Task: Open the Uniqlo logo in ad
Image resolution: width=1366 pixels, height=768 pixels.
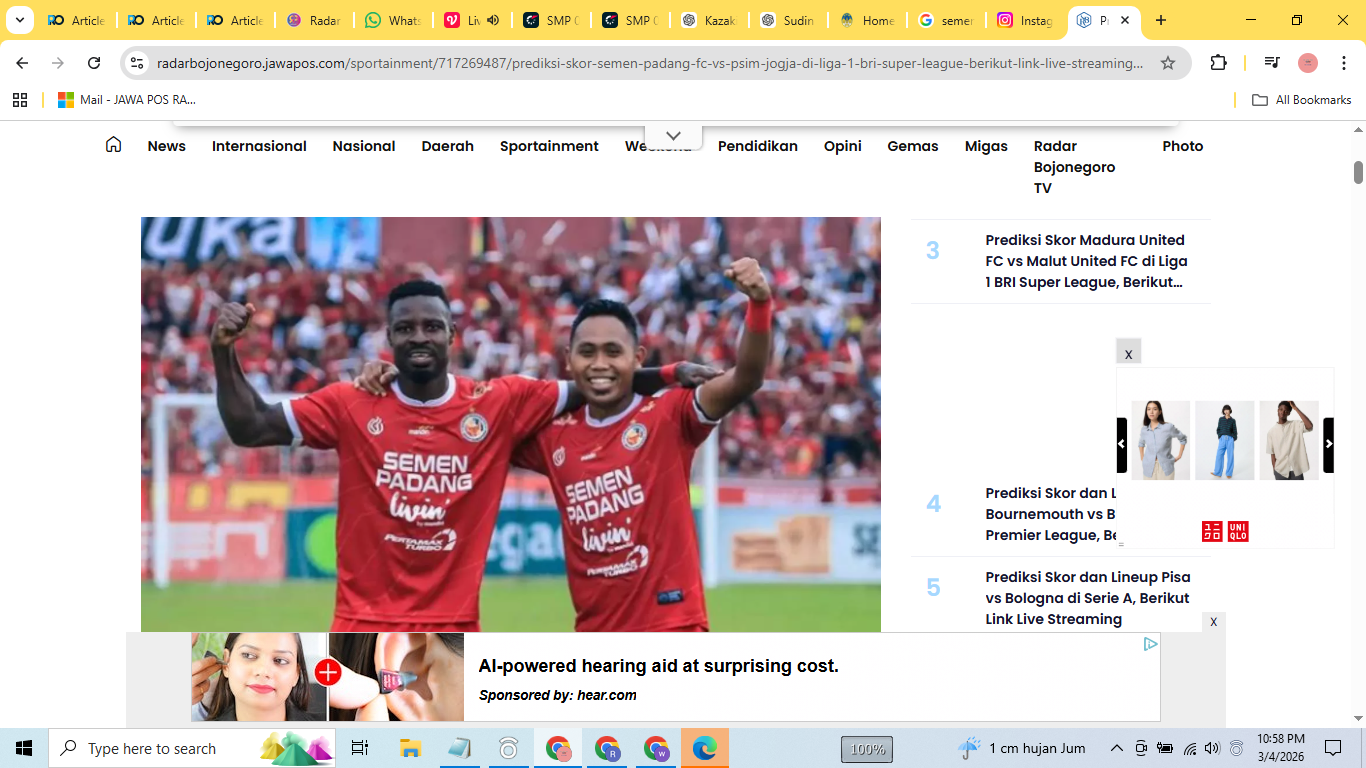Action: pos(1225,531)
